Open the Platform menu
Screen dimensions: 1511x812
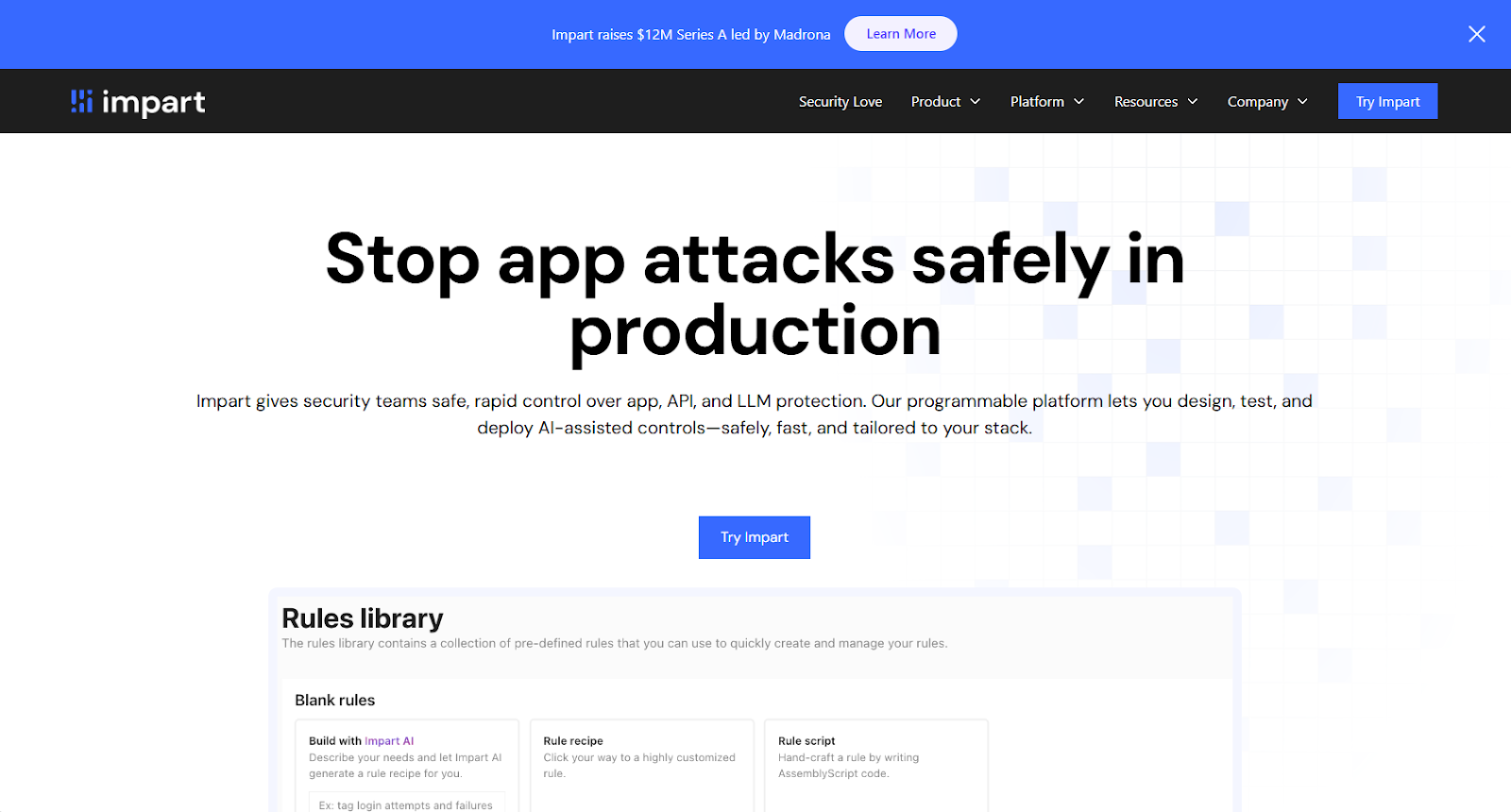pyautogui.click(x=1037, y=102)
